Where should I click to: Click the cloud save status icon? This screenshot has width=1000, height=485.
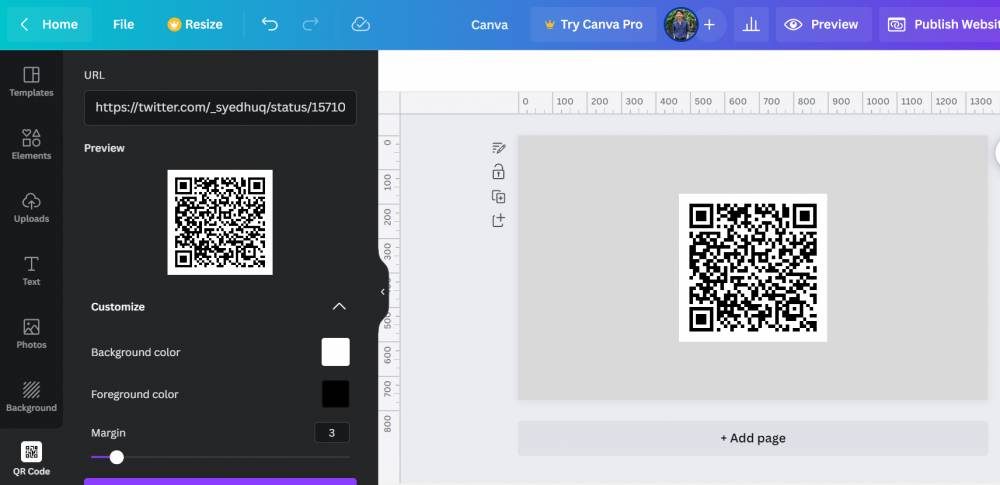click(x=360, y=24)
